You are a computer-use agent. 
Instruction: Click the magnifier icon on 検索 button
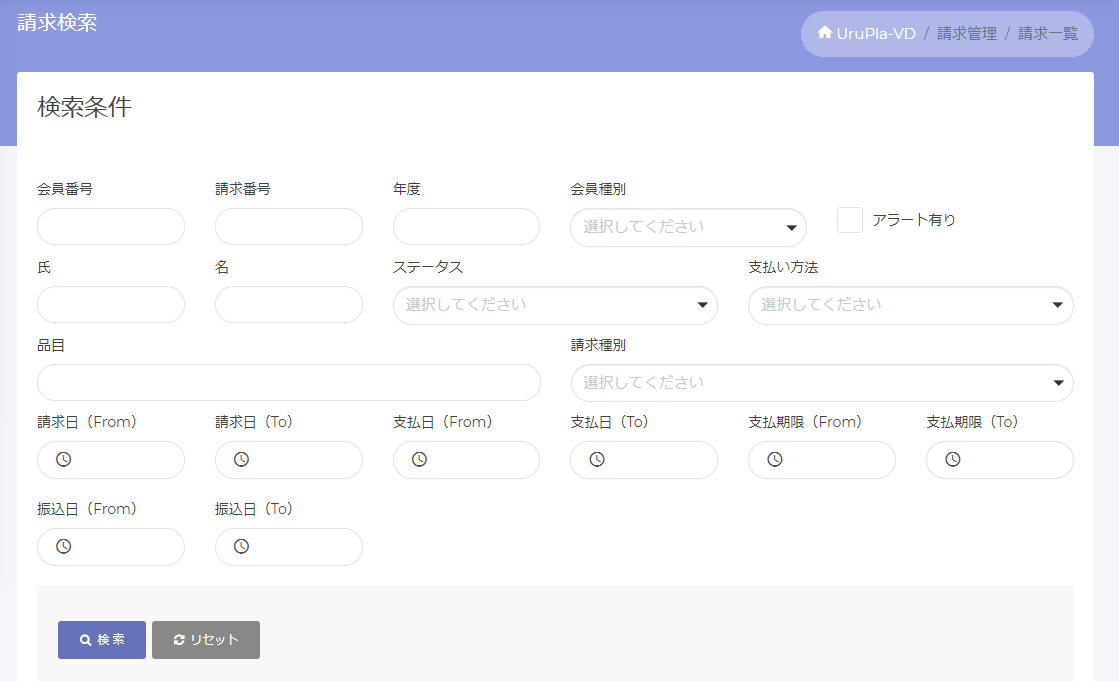(x=85, y=640)
